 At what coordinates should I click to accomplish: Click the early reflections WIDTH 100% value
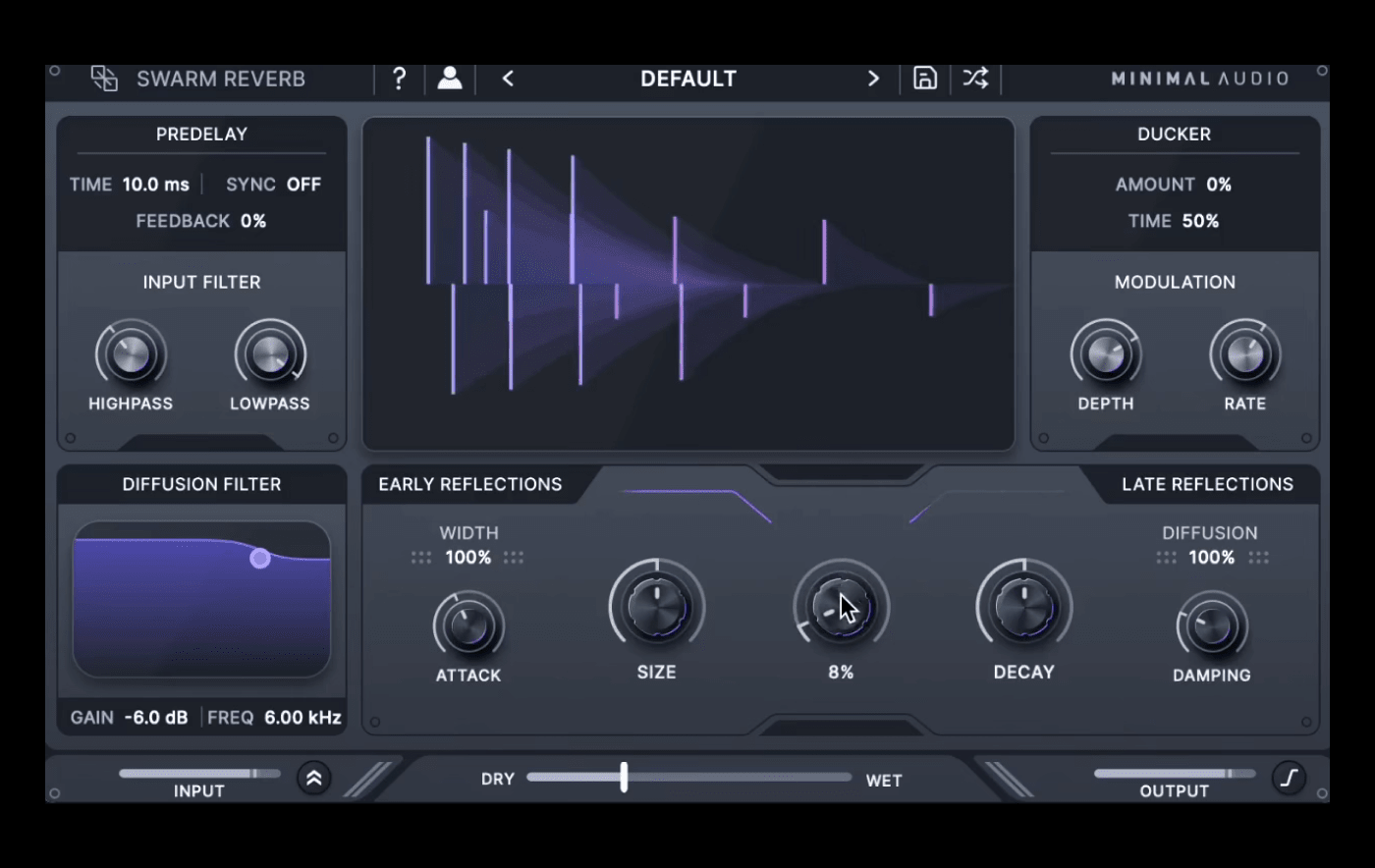point(468,558)
